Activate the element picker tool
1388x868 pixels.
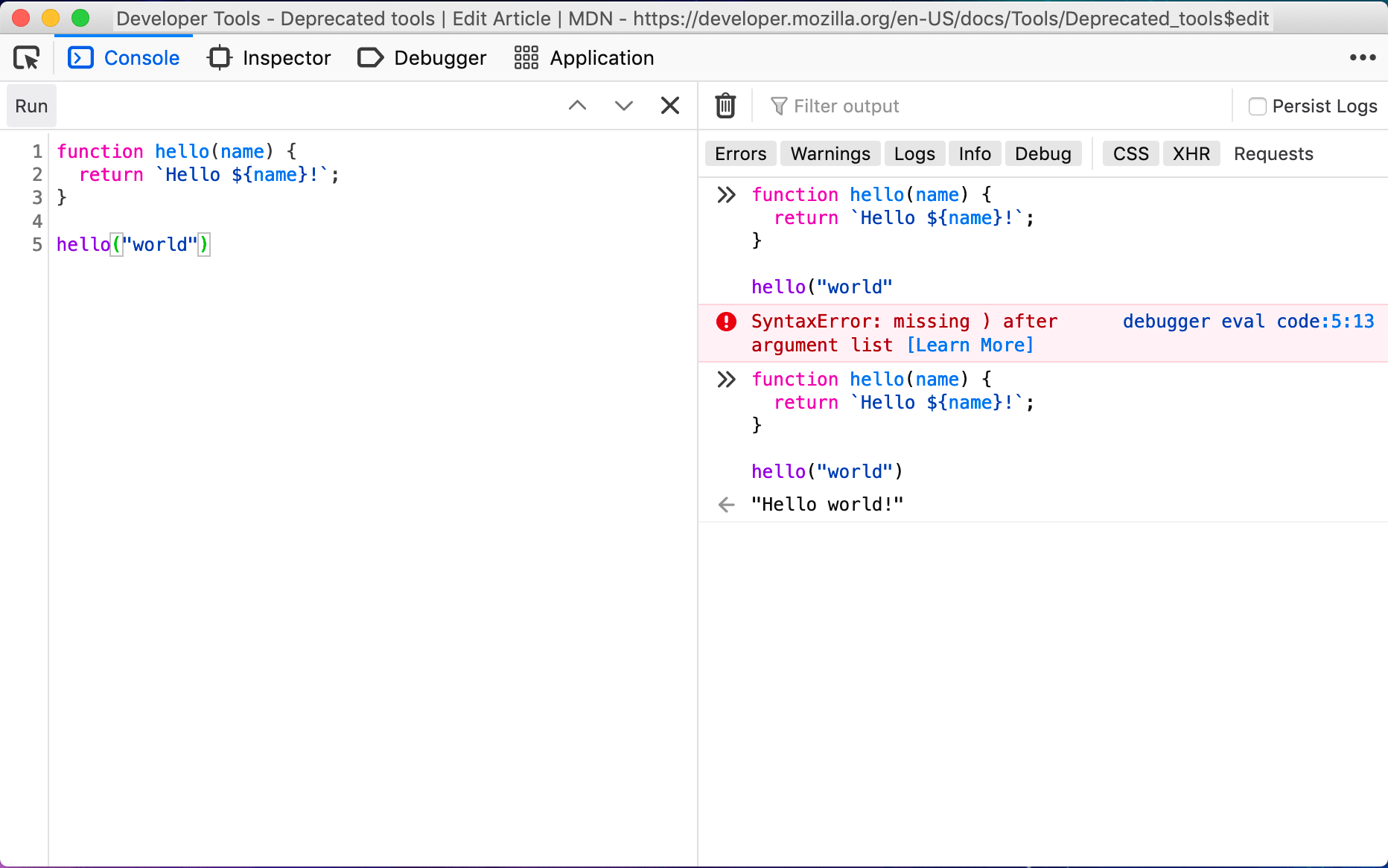point(25,57)
